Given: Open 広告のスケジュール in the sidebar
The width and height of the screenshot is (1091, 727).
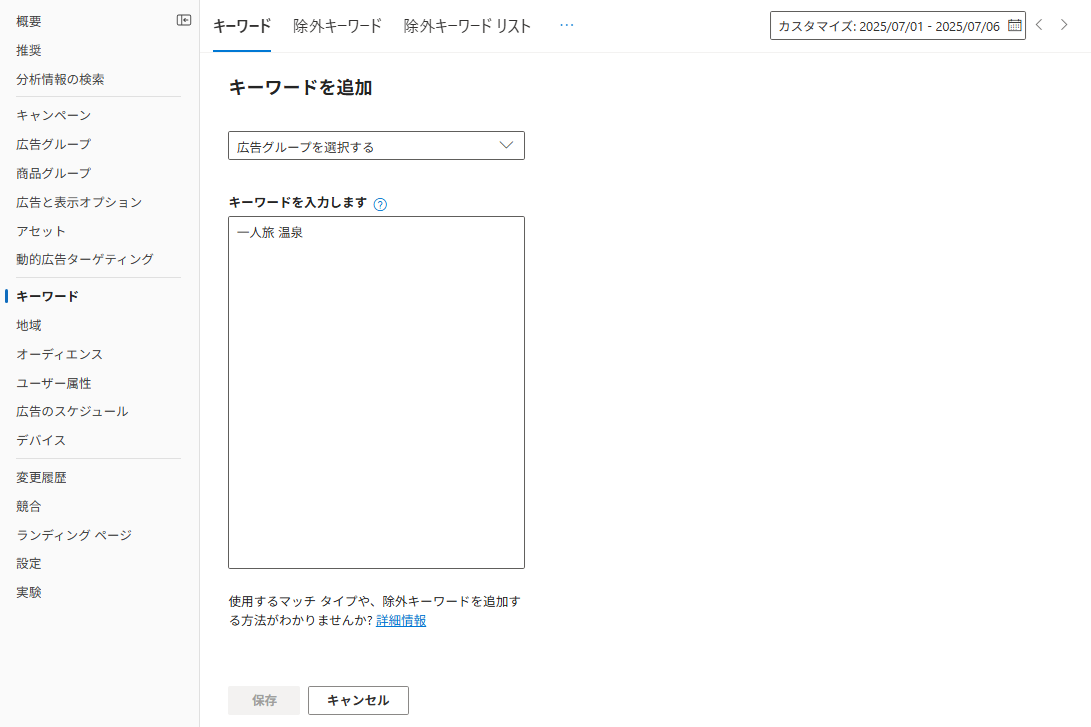Looking at the screenshot, I should pyautogui.click(x=72, y=412).
